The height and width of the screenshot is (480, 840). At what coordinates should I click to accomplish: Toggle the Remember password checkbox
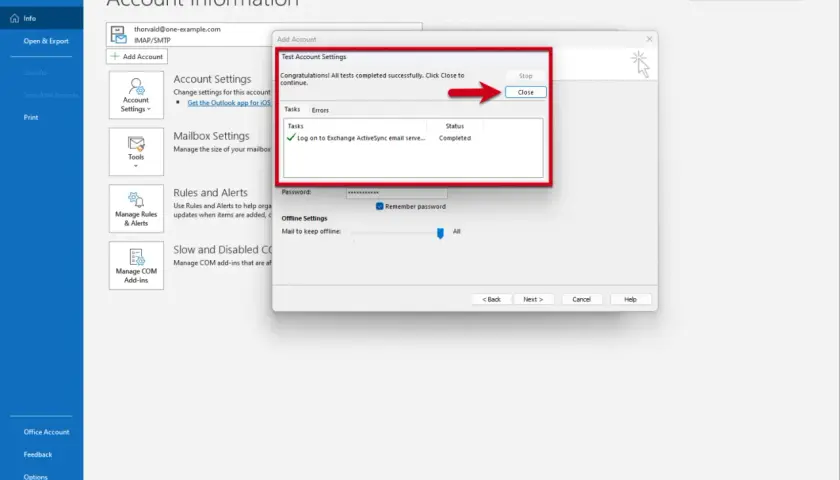coord(380,206)
